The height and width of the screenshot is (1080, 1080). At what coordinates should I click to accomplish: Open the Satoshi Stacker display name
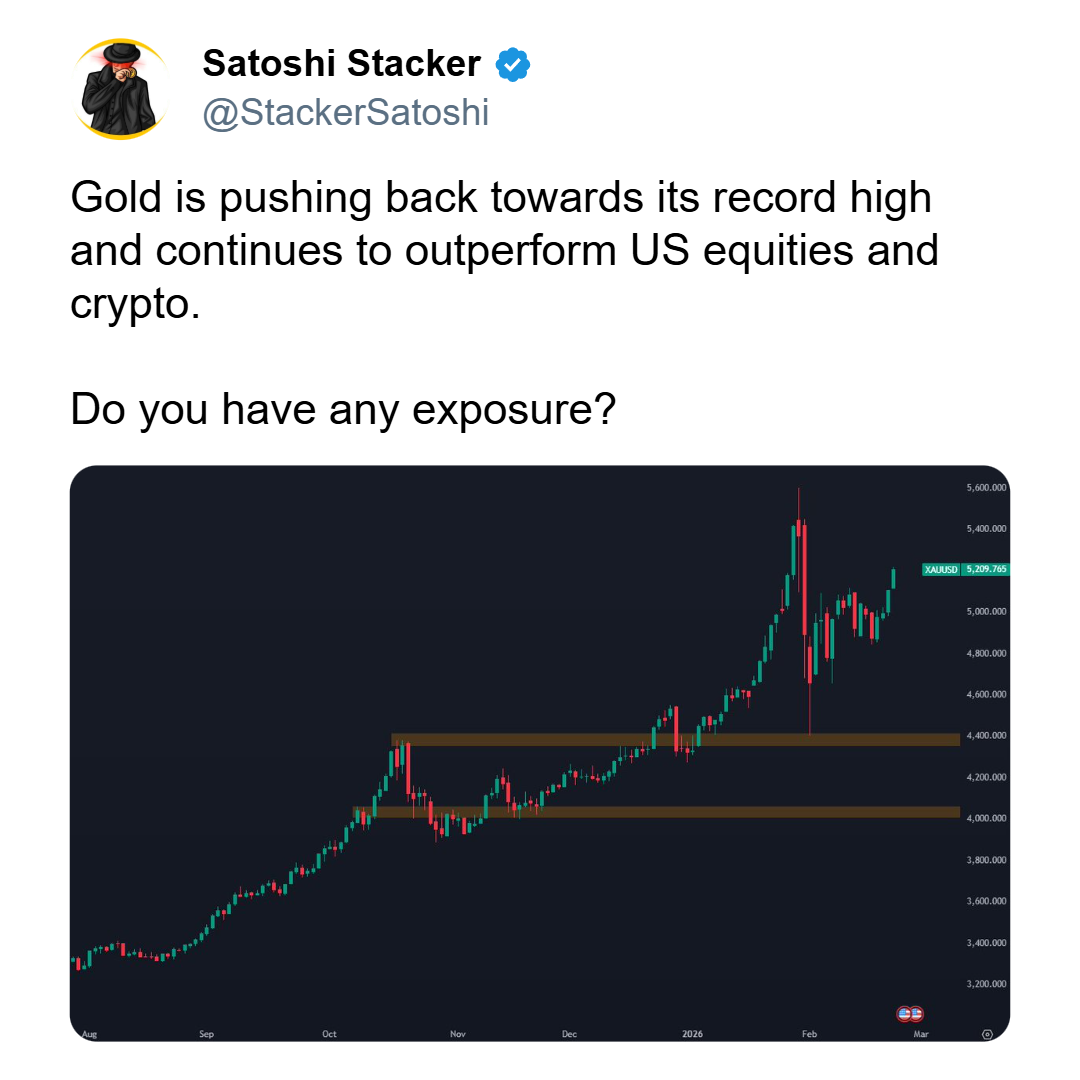pyautogui.click(x=341, y=65)
